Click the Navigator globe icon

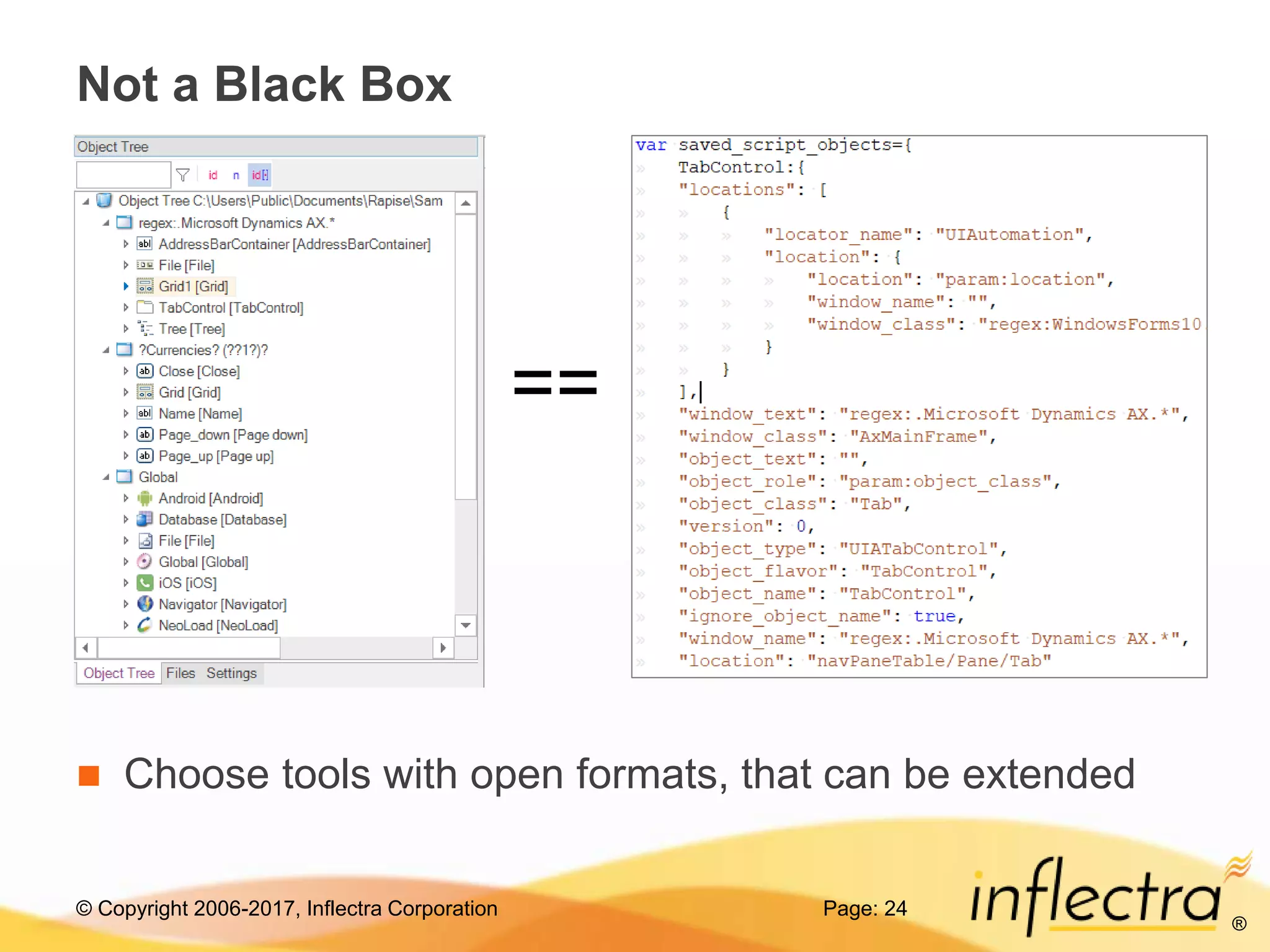click(144, 604)
